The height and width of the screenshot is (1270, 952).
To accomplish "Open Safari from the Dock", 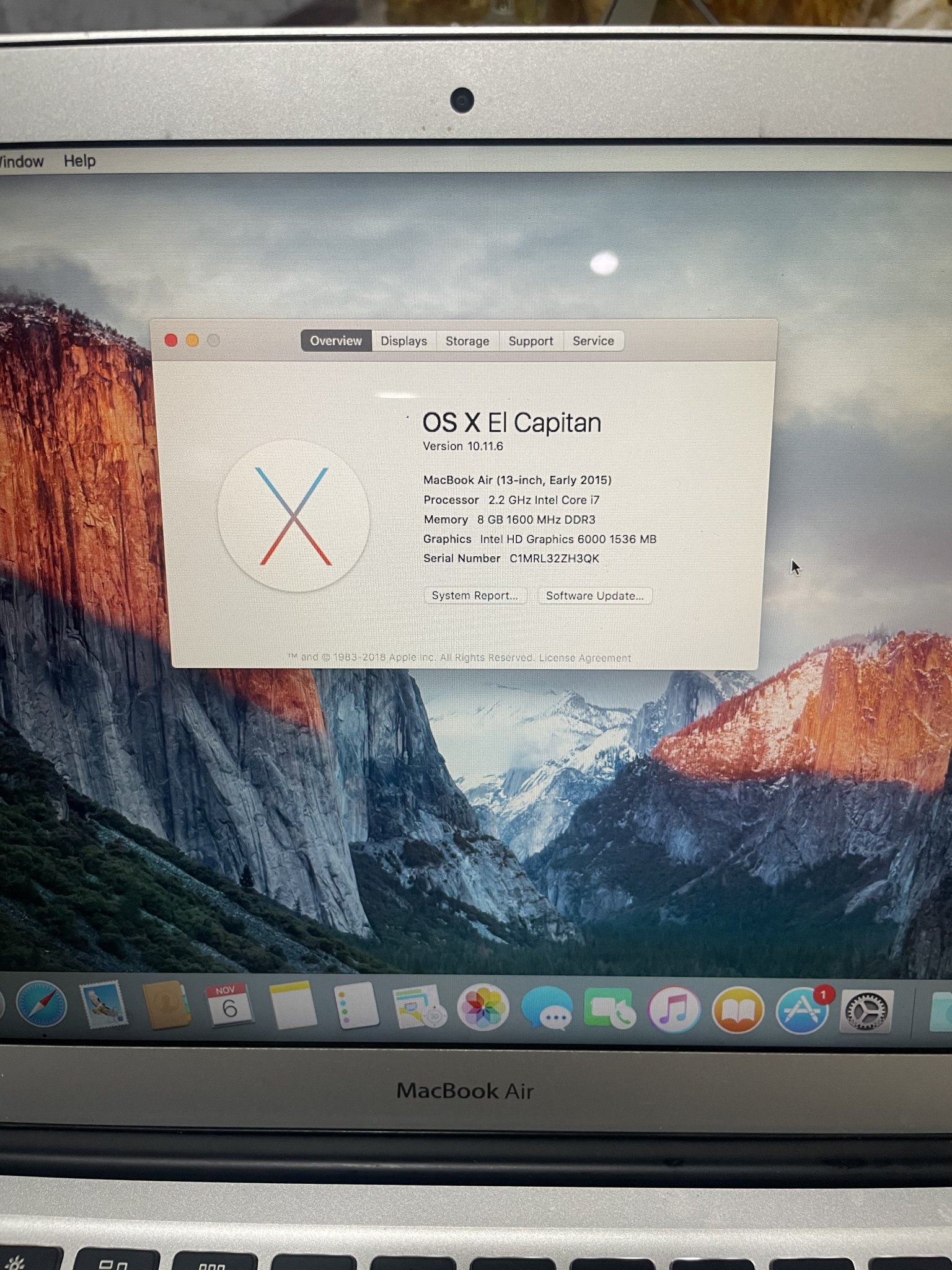I will click(41, 1005).
